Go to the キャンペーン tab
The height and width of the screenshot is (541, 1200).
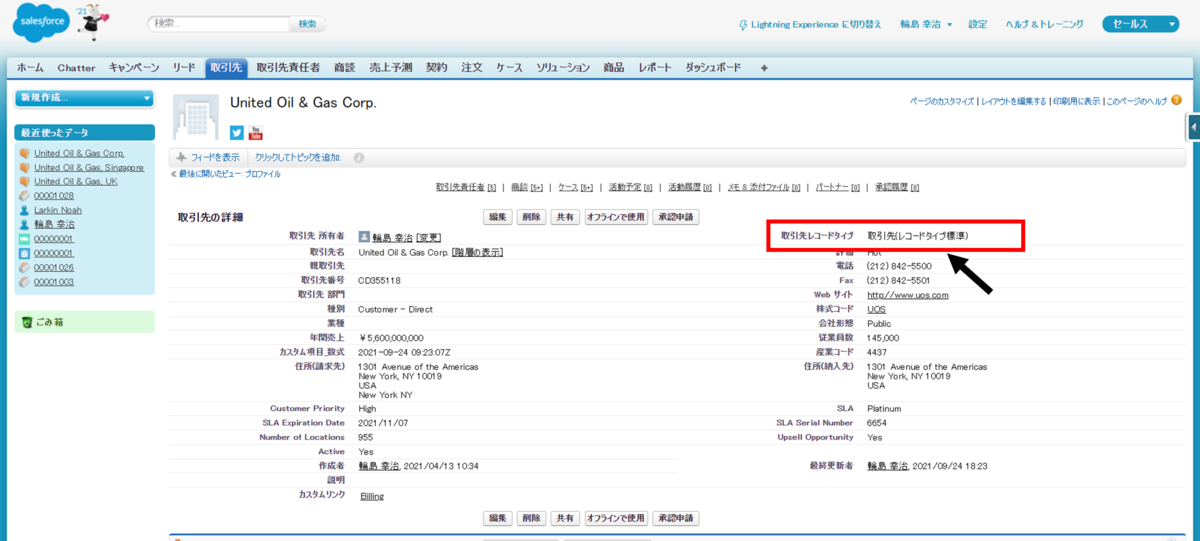134,68
